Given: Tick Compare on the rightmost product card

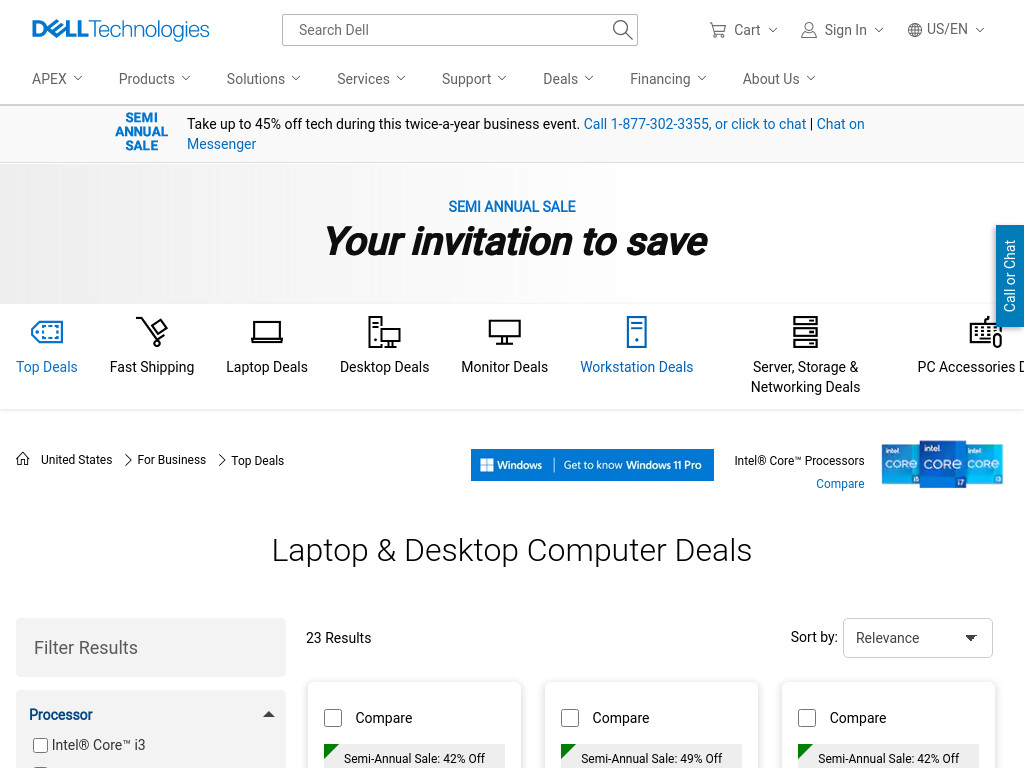Looking at the screenshot, I should pyautogui.click(x=807, y=718).
